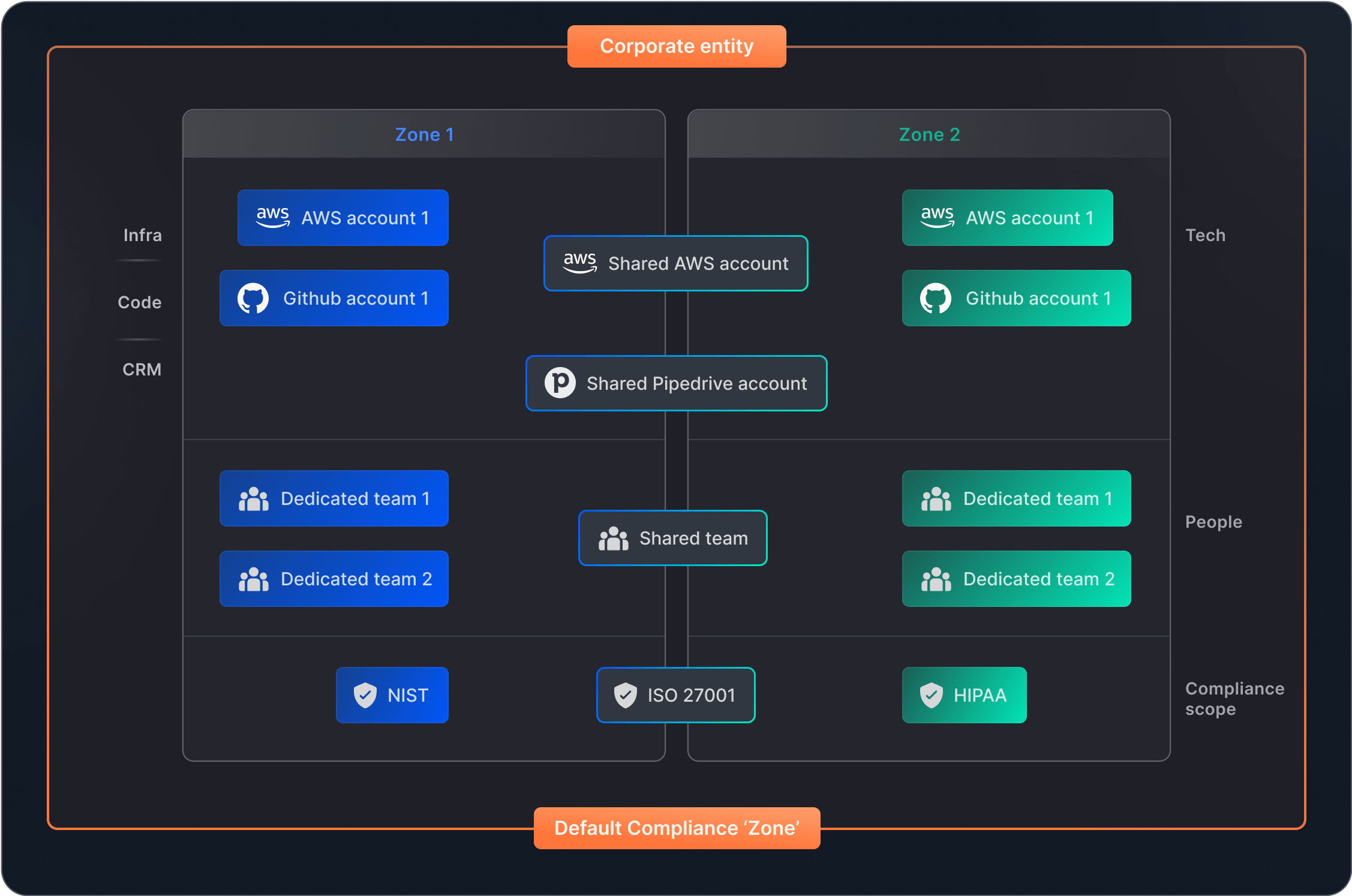
Task: Select the Zone 2 AWS account 1 text
Action: pyautogui.click(x=1030, y=218)
